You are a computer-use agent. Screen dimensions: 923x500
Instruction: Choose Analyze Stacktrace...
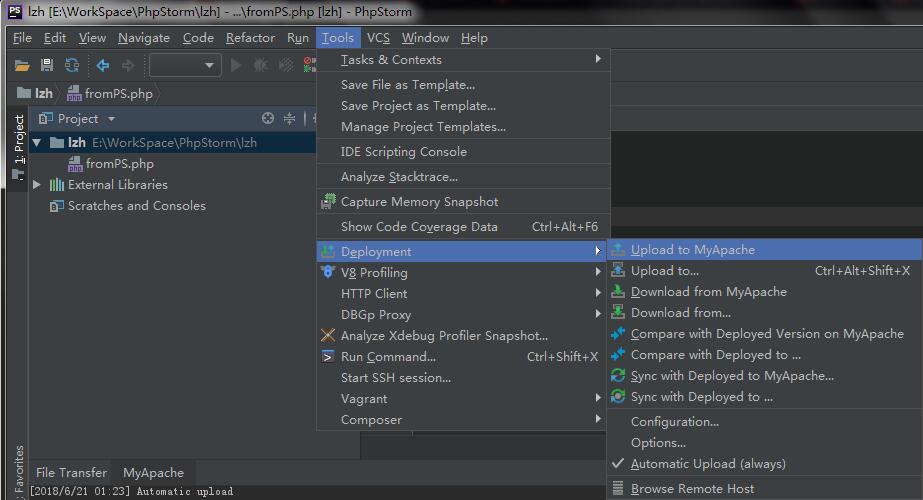[463, 177]
